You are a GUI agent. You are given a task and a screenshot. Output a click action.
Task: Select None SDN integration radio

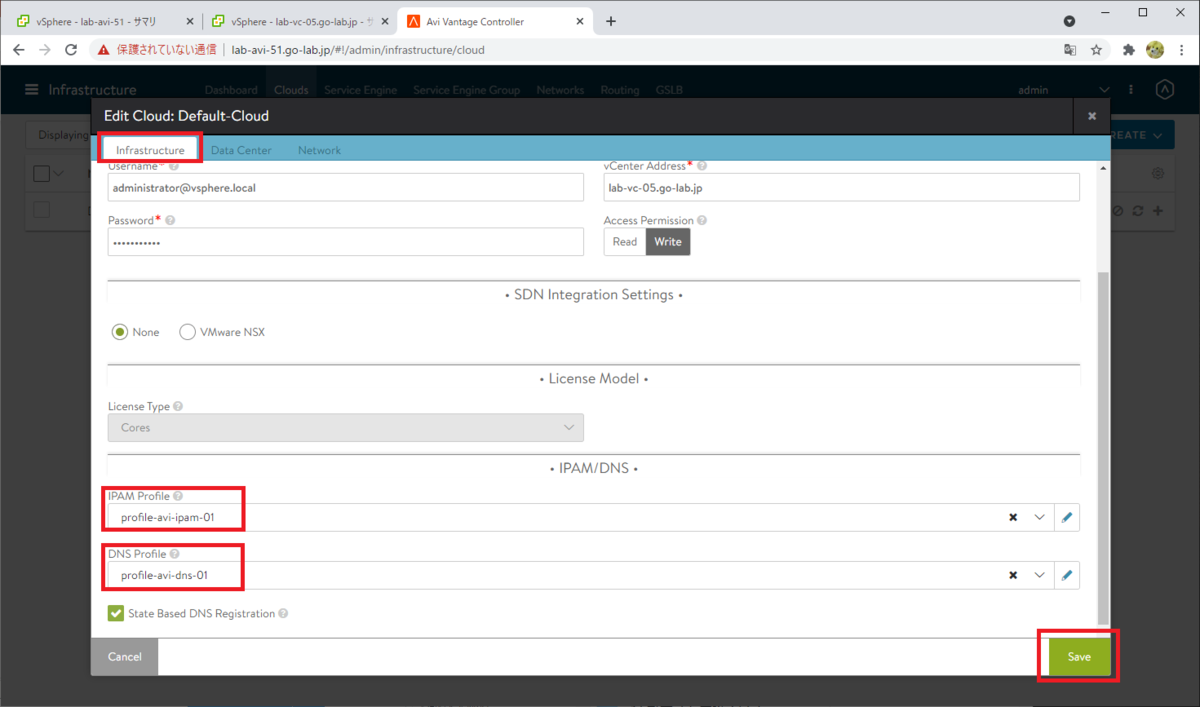click(x=120, y=332)
